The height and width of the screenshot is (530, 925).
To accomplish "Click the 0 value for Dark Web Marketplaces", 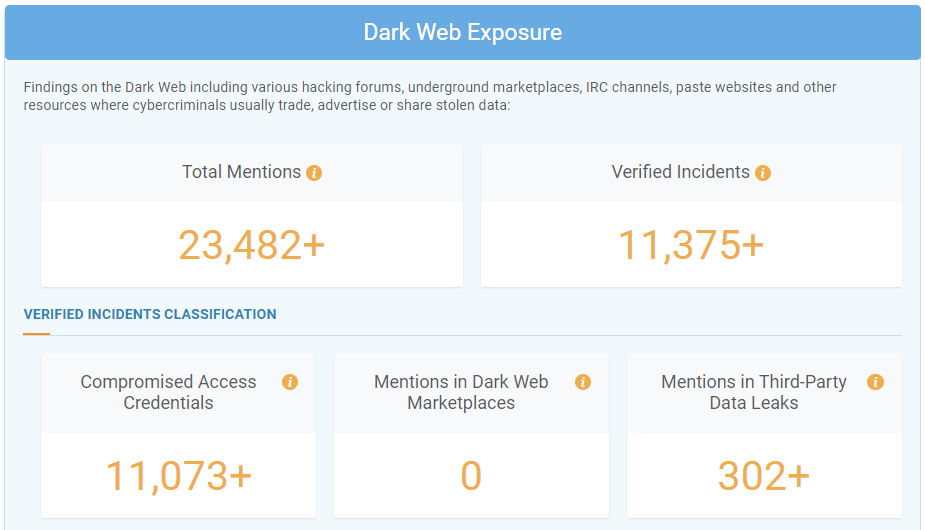I will tap(471, 476).
